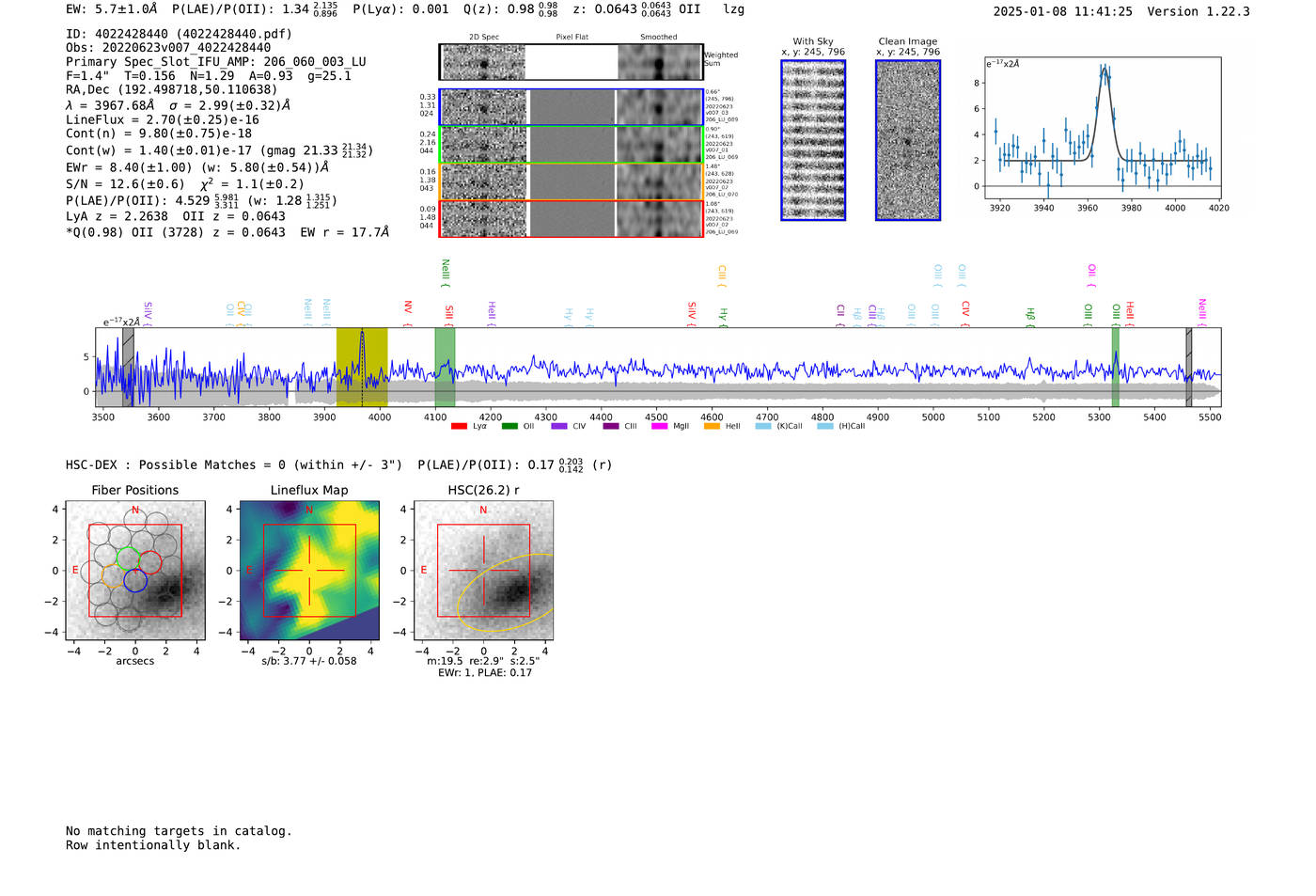This screenshot has width=1316, height=896.
Task: Click the green shaded band near 4100
Action: coord(445,367)
